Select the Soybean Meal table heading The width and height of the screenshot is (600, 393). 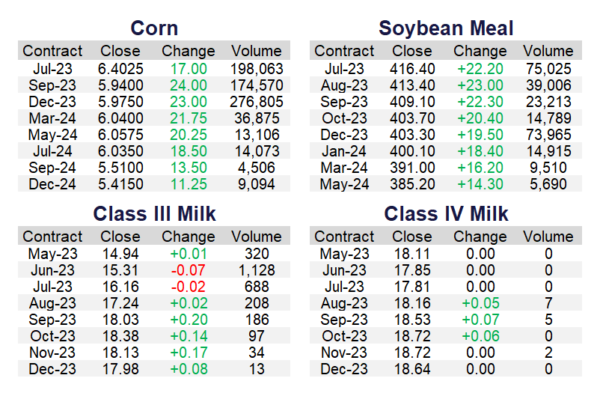point(446,28)
